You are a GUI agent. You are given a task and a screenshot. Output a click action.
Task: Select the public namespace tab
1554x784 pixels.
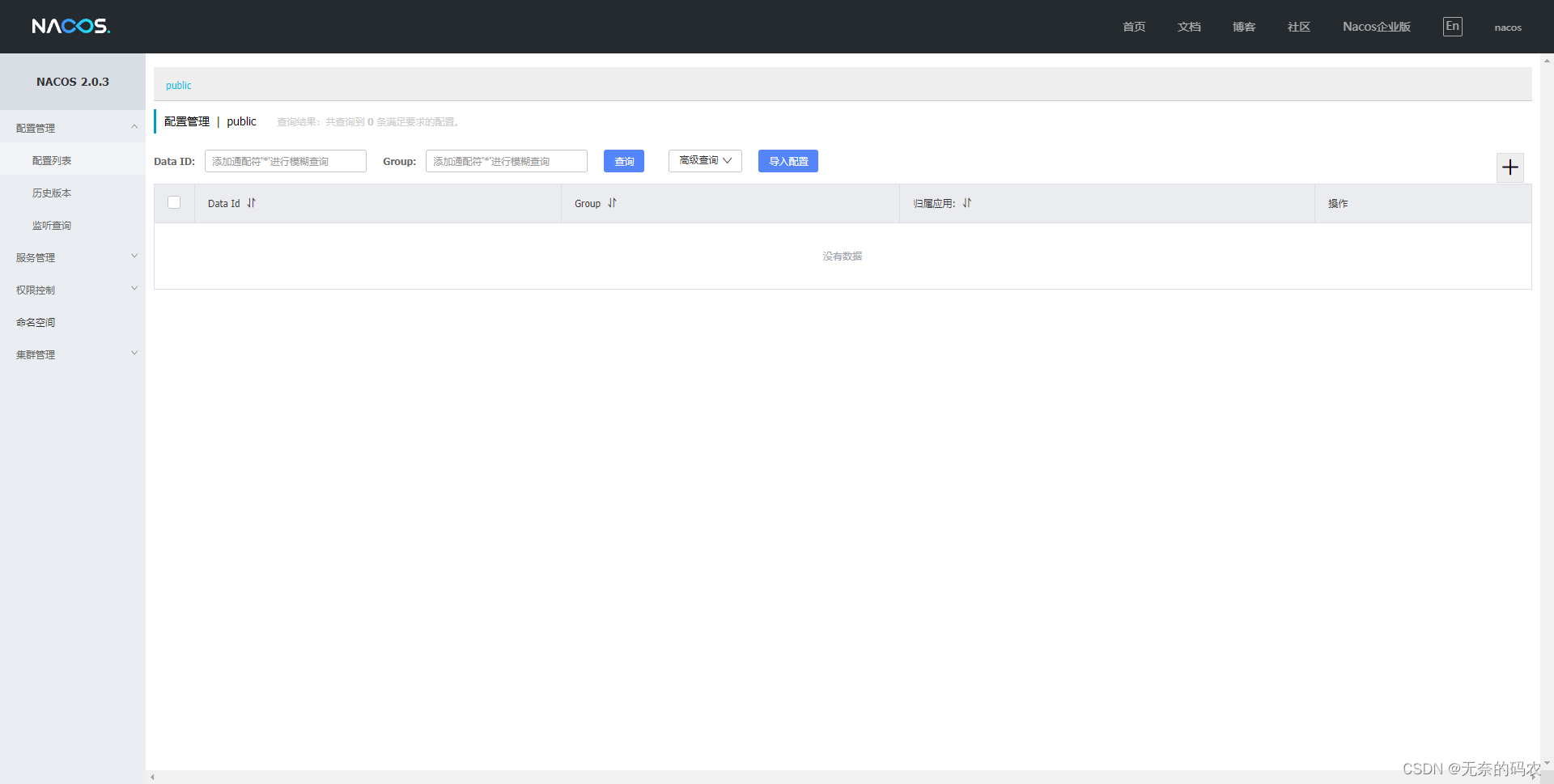tap(179, 85)
